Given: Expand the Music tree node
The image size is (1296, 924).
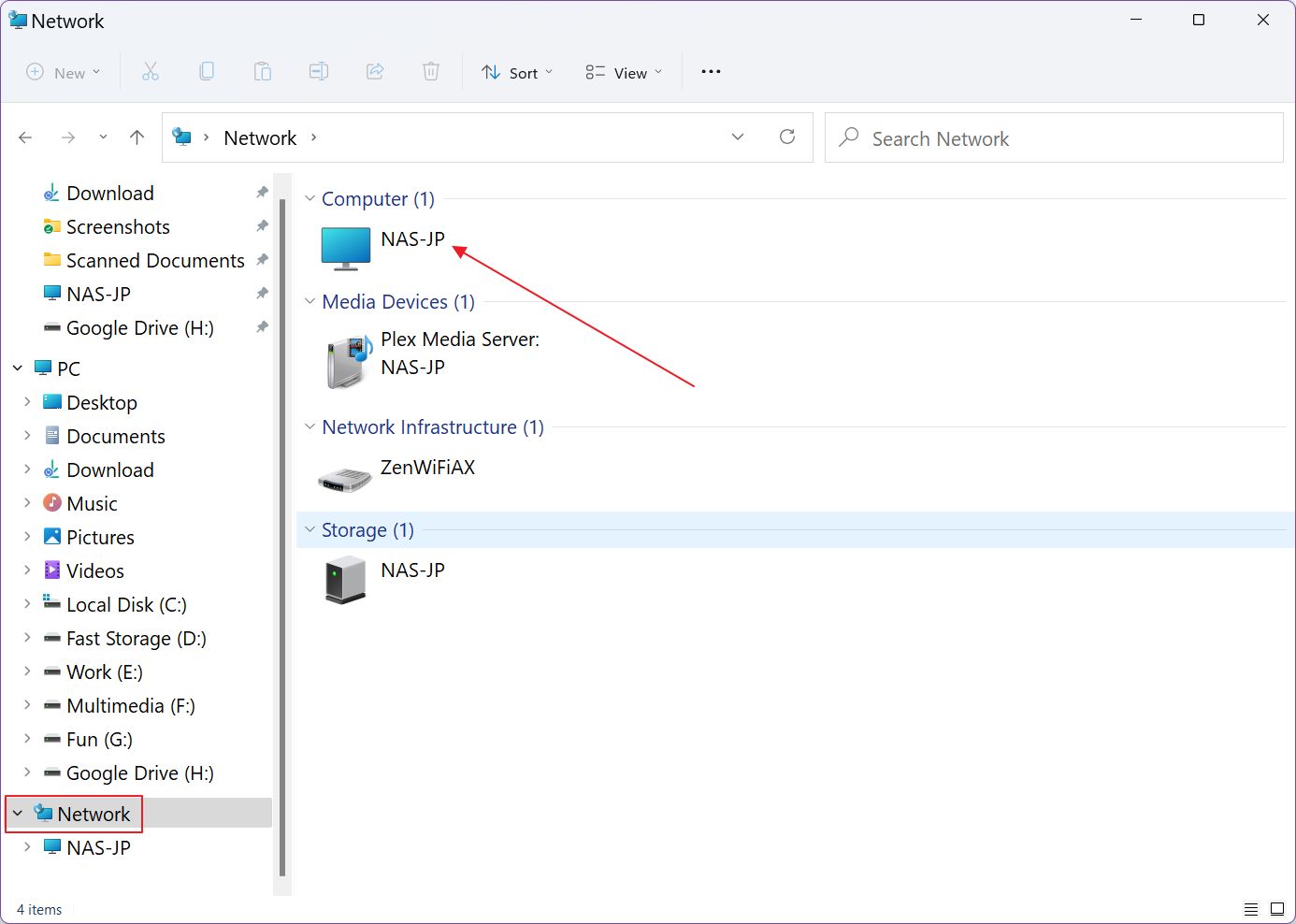Looking at the screenshot, I should point(27,503).
